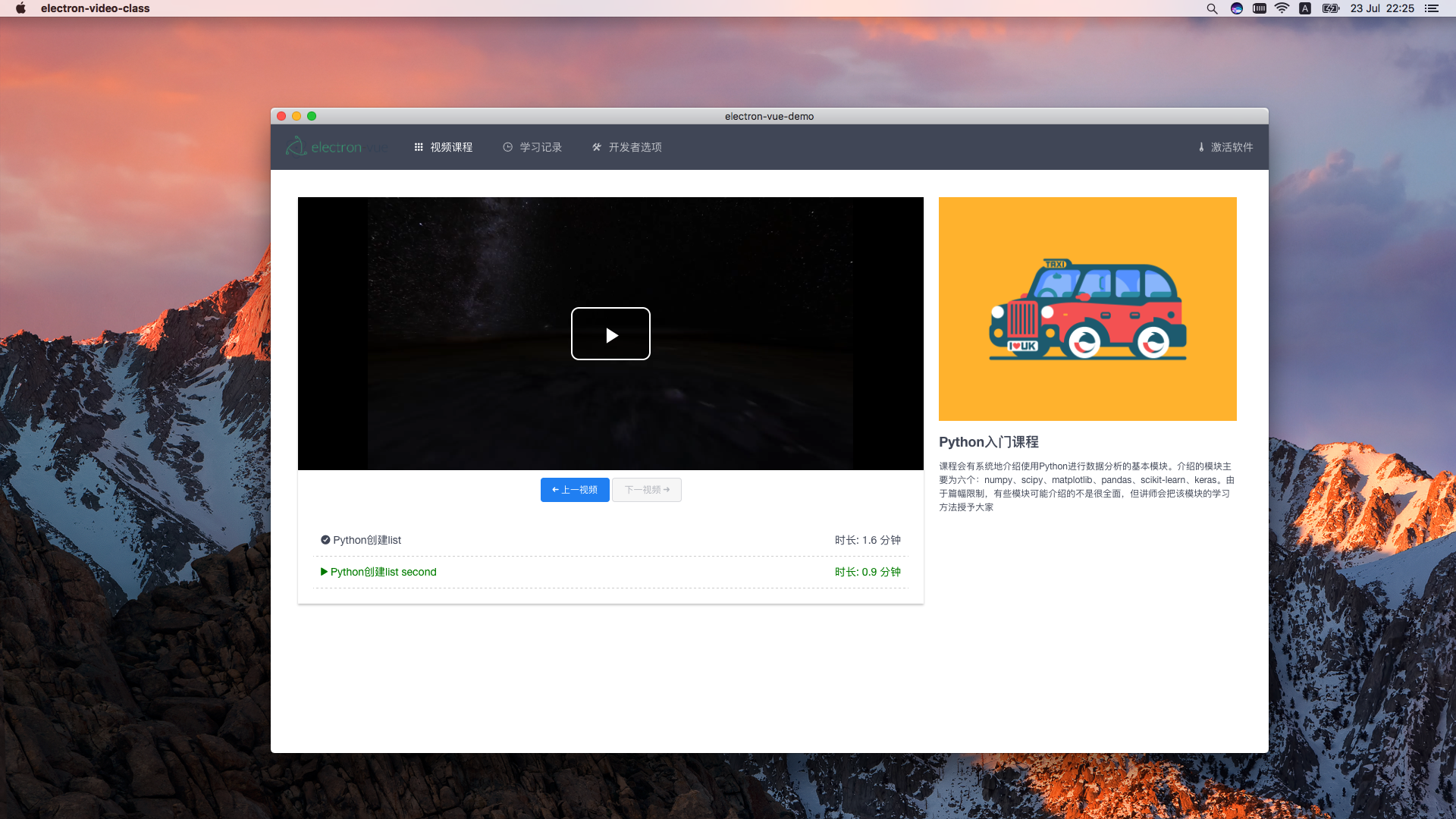This screenshot has width=1456, height=819.
Task: Click the electron-vue logo in the navbar
Action: pyautogui.click(x=336, y=146)
